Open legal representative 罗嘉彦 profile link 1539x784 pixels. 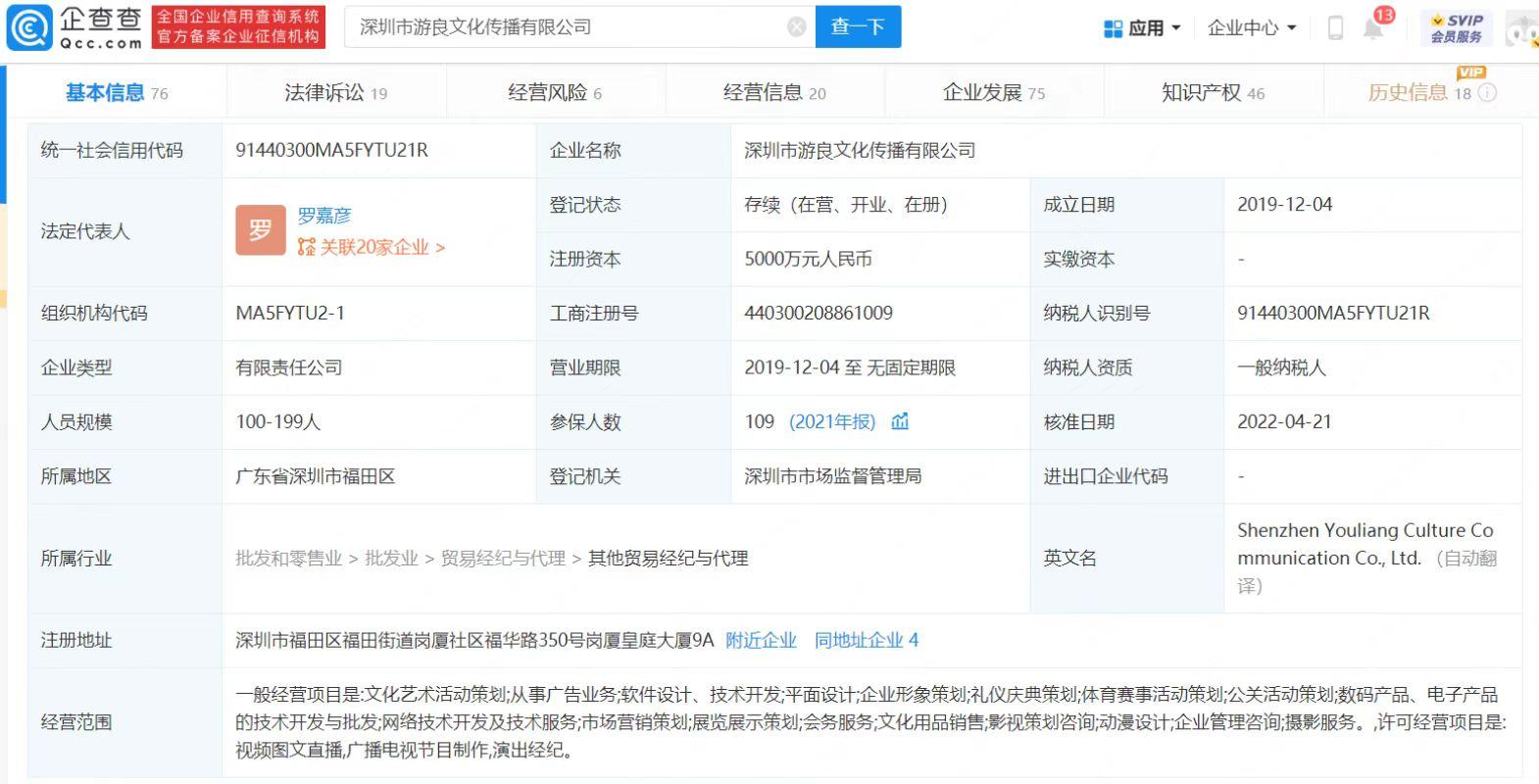(324, 216)
